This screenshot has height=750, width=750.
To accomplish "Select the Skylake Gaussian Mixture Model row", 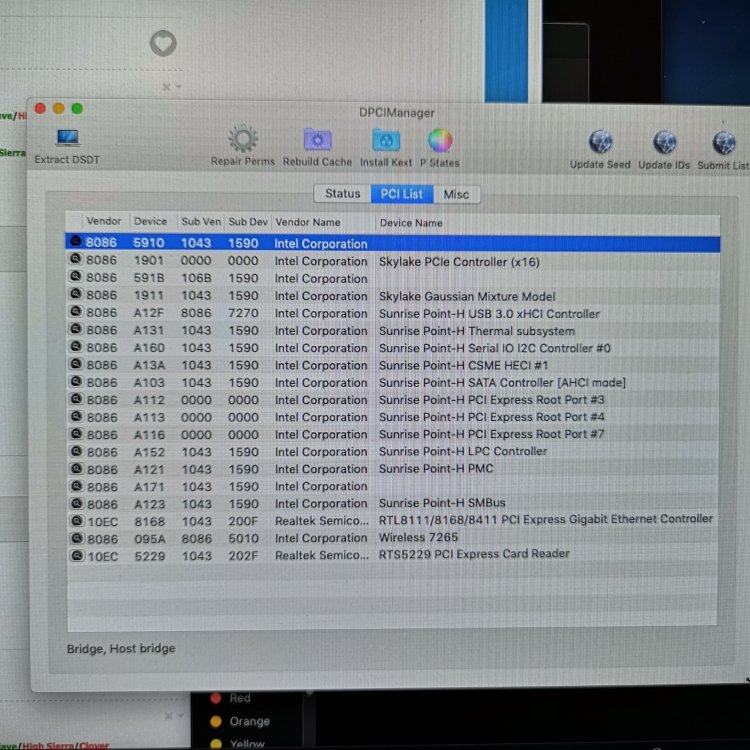I will point(392,296).
